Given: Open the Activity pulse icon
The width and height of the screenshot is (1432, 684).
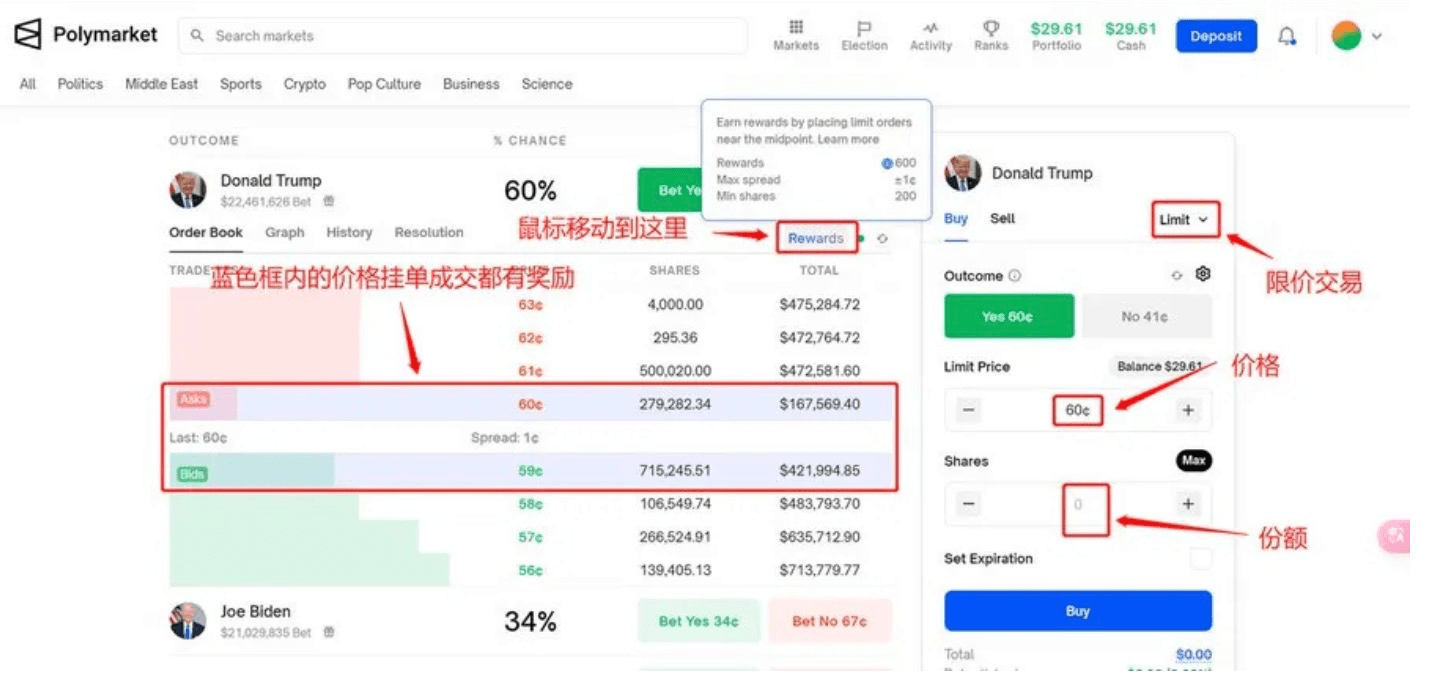Looking at the screenshot, I should (x=931, y=27).
